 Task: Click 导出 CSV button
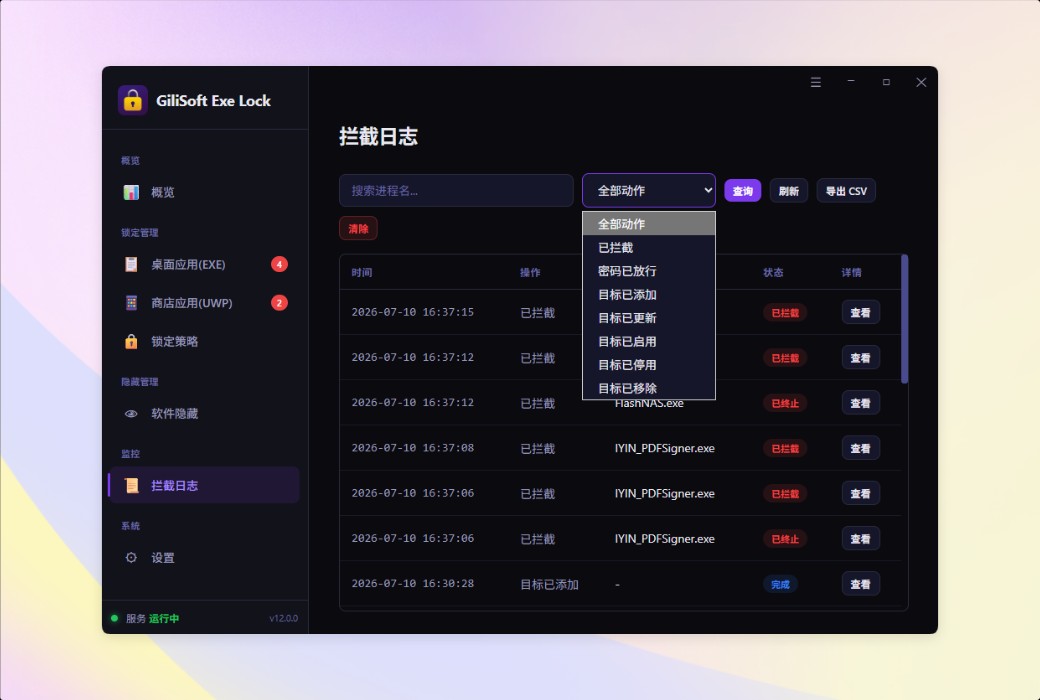click(x=846, y=191)
